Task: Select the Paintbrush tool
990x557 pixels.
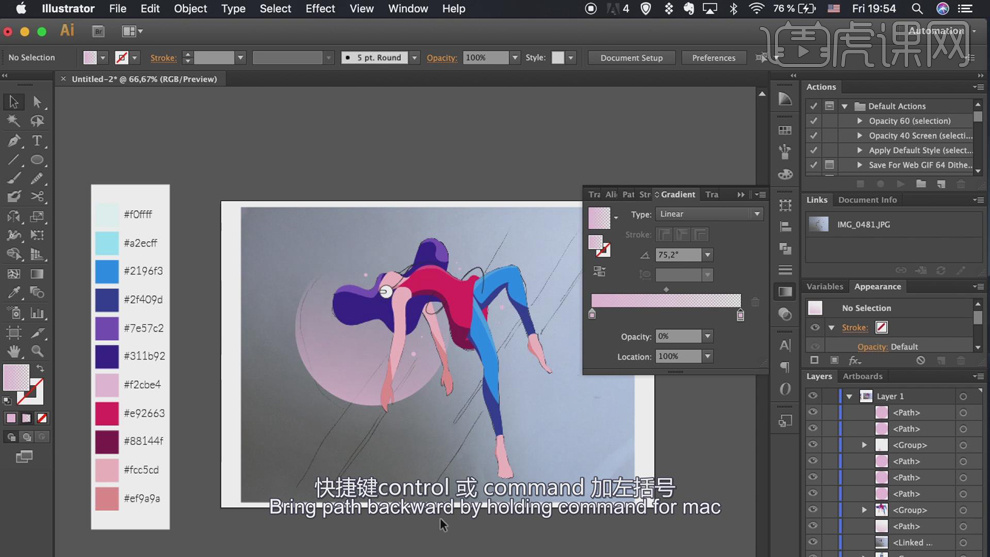Action: [14, 179]
